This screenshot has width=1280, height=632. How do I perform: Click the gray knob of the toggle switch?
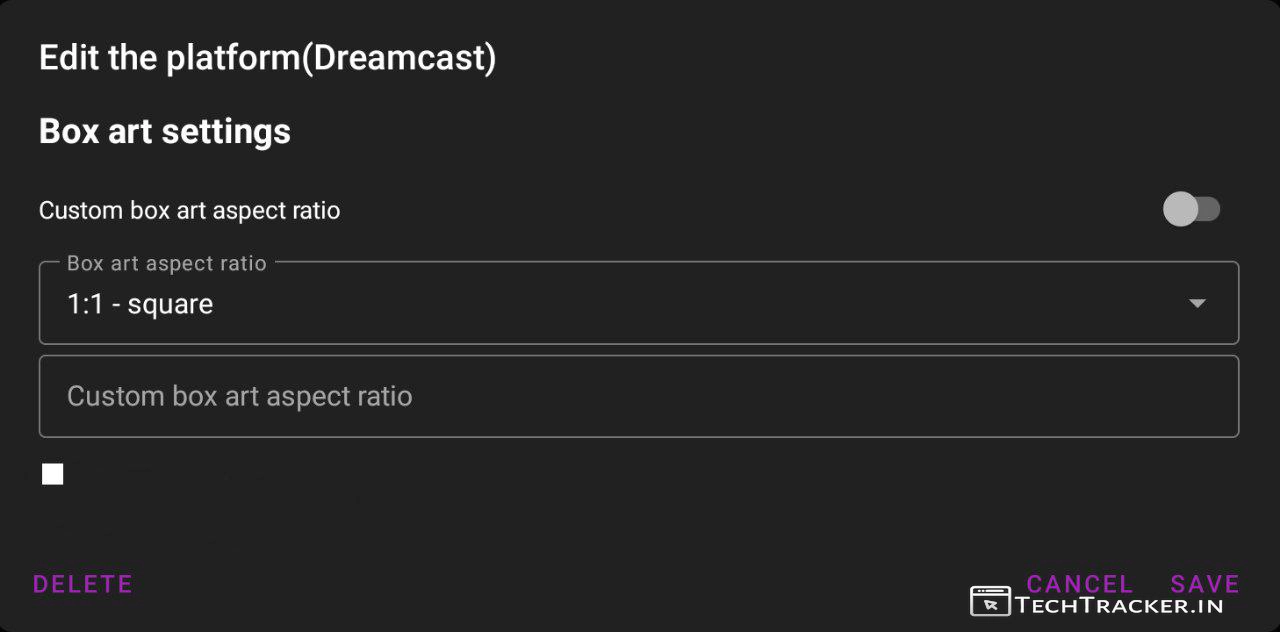point(1180,210)
